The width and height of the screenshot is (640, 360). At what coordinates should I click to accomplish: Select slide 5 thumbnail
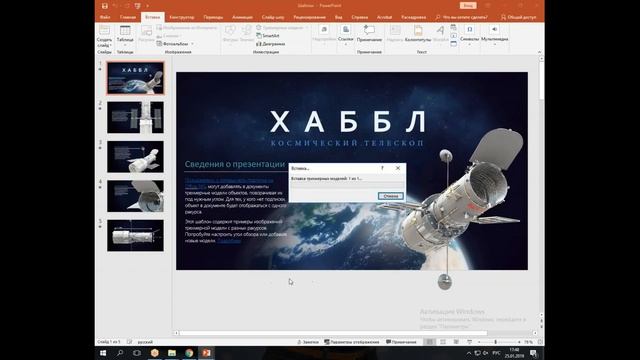click(x=136, y=236)
